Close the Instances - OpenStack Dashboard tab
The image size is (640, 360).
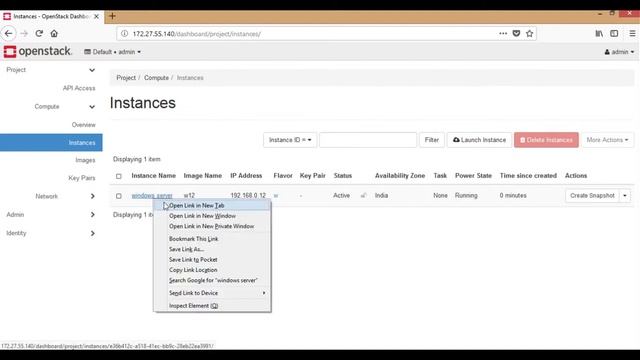pyautogui.click(x=96, y=16)
